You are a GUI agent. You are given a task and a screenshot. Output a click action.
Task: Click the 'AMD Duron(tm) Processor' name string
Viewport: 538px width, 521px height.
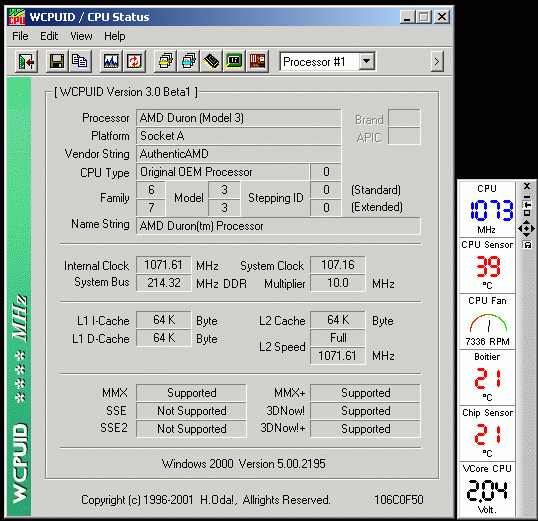pos(278,226)
